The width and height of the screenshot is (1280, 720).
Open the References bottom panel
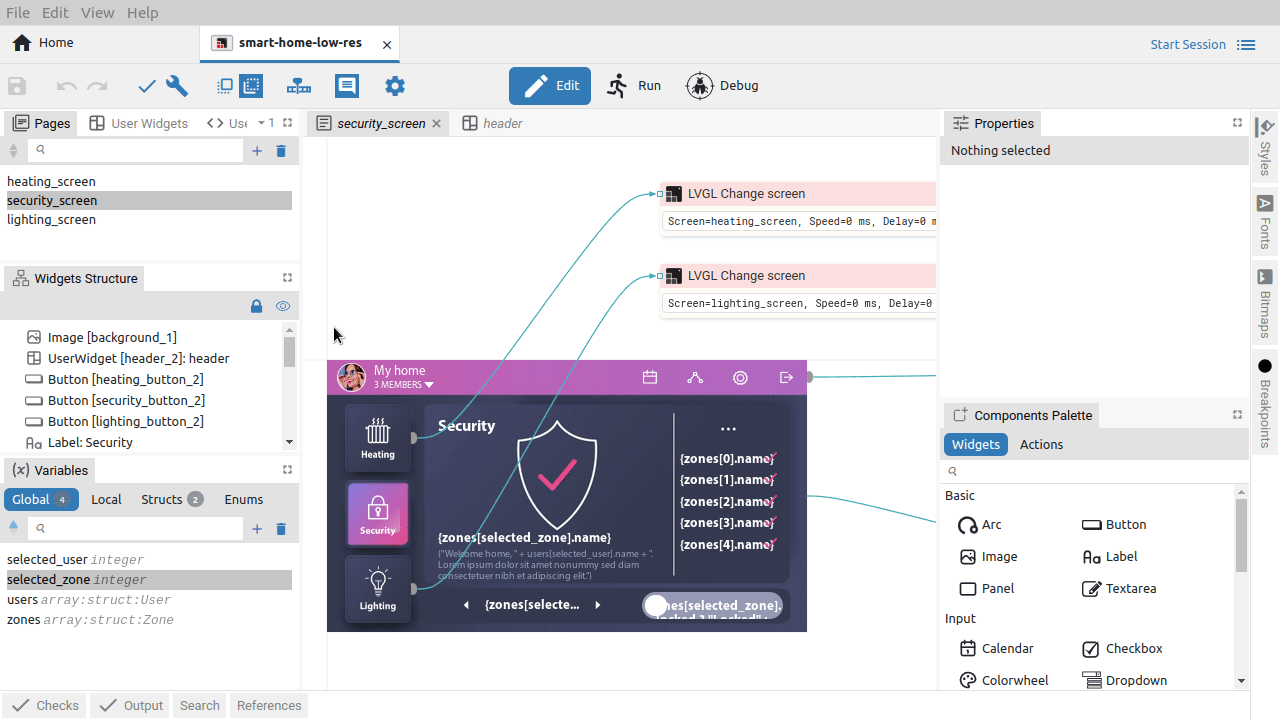click(x=269, y=706)
